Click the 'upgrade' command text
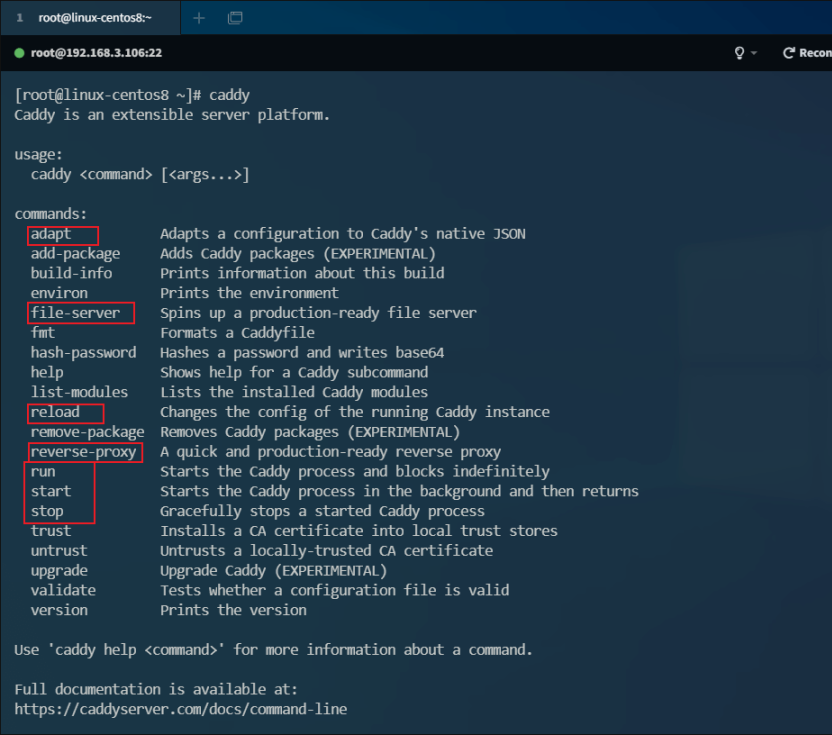832x735 pixels. point(59,570)
